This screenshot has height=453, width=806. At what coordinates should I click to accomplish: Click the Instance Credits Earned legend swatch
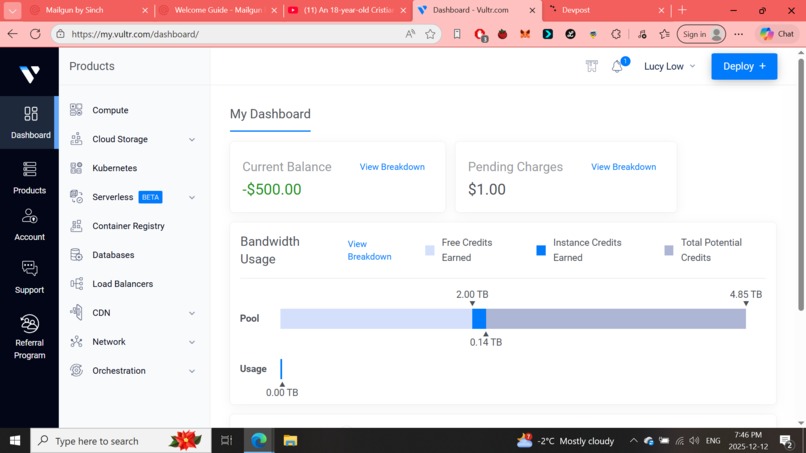[541, 250]
